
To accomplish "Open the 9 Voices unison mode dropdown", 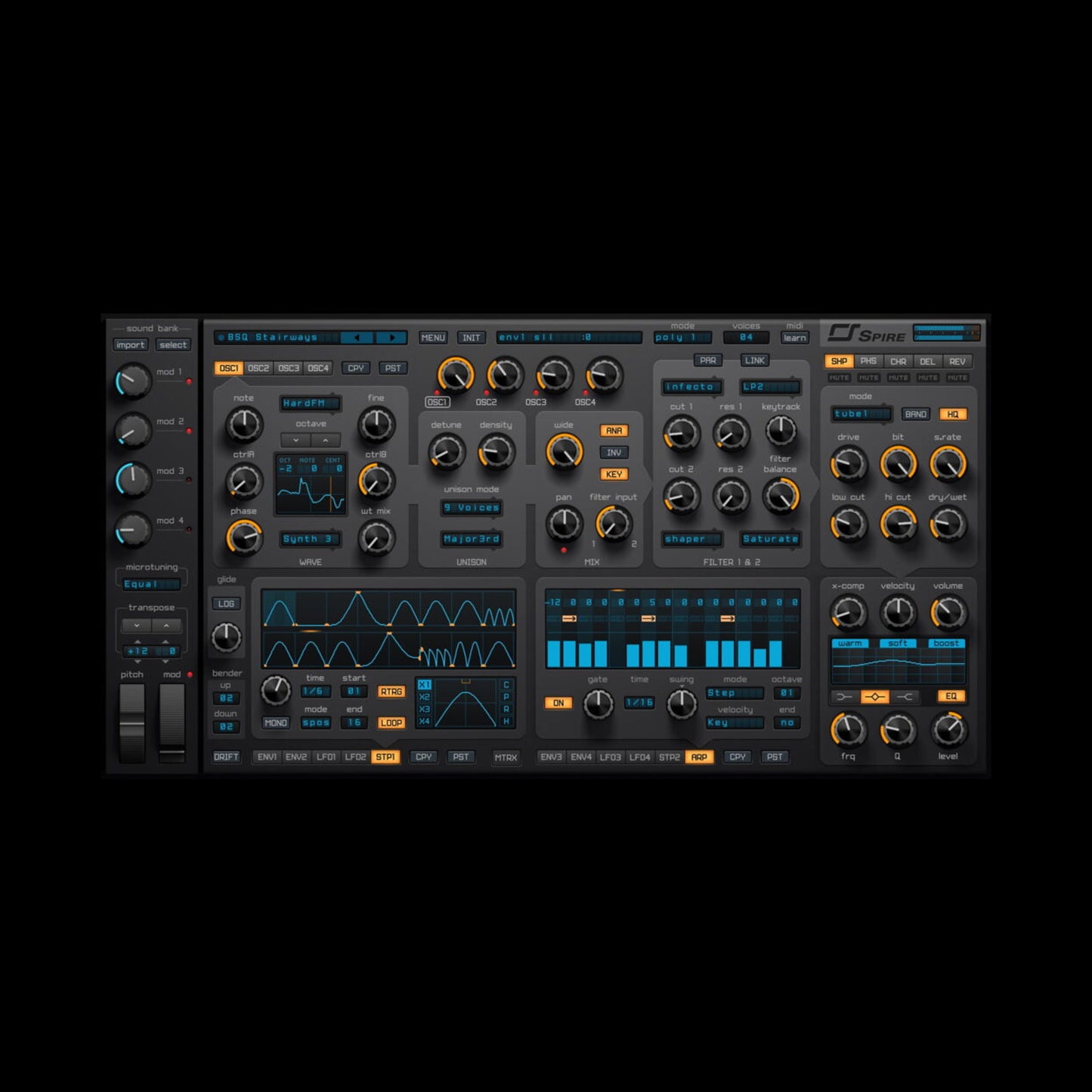I will coord(472,508).
